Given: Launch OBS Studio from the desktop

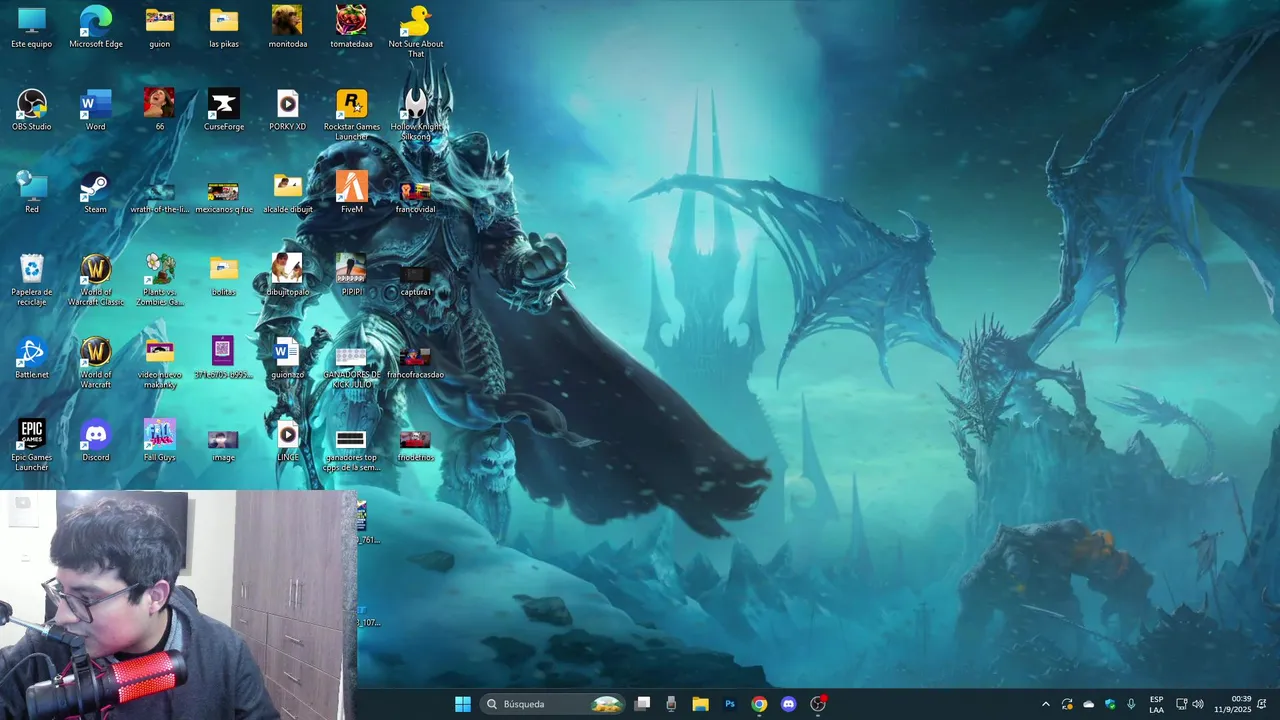Looking at the screenshot, I should (x=32, y=110).
